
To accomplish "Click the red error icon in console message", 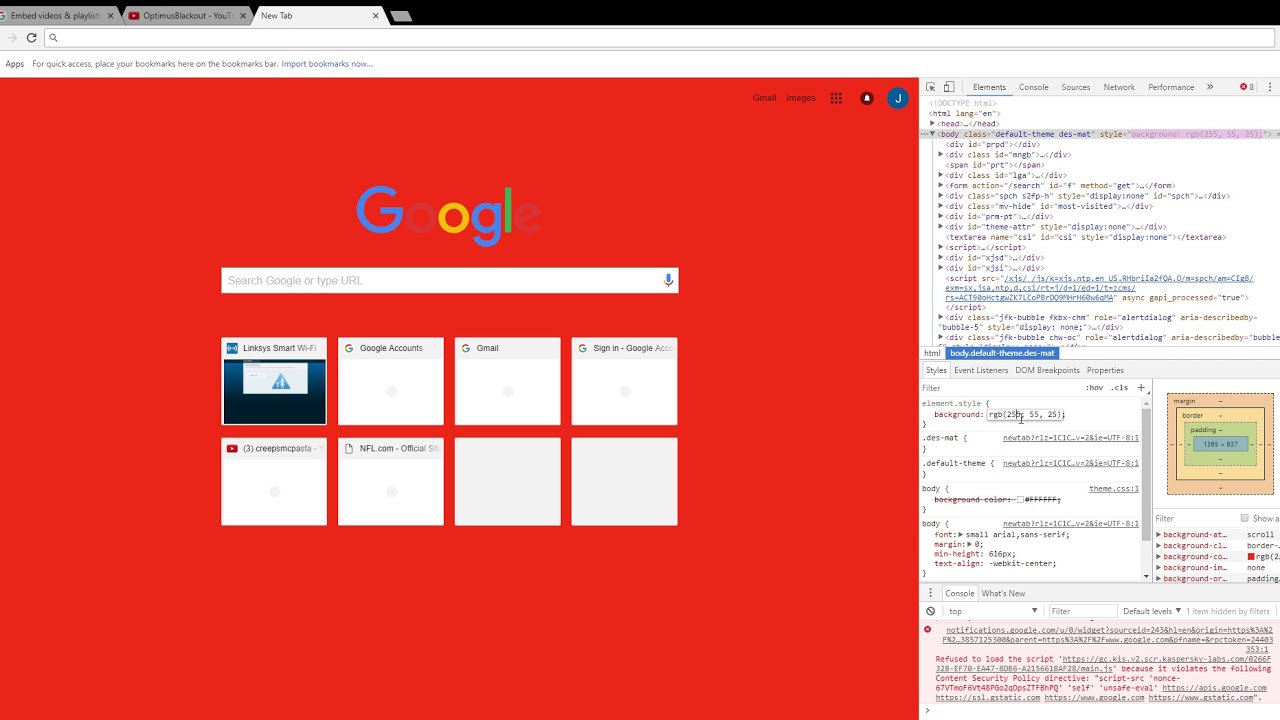I will coord(927,630).
